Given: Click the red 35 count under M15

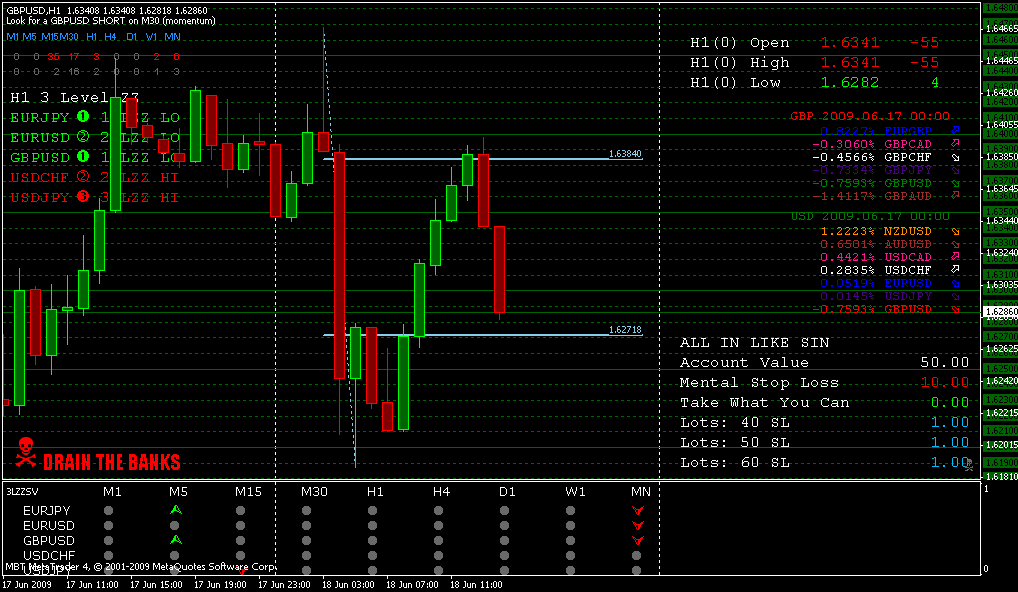Looking at the screenshot, I should [53, 56].
